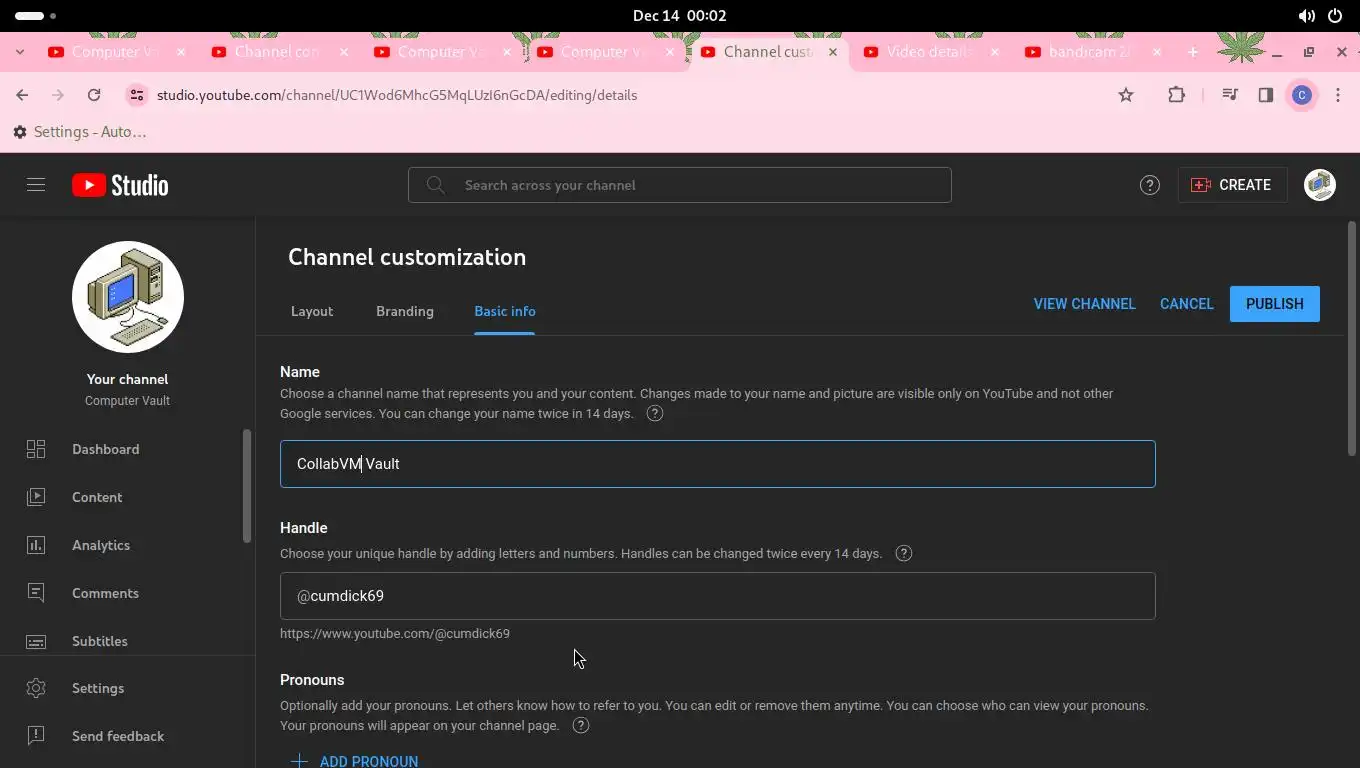This screenshot has width=1360, height=768.
Task: Click the YouTube Studio logo
Action: [120, 185]
